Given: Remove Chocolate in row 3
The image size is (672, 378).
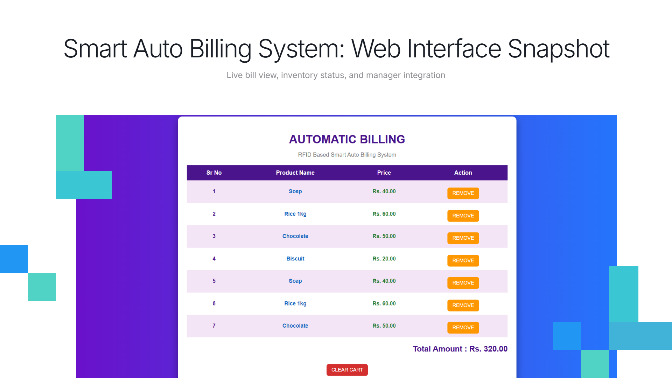Looking at the screenshot, I should [463, 238].
